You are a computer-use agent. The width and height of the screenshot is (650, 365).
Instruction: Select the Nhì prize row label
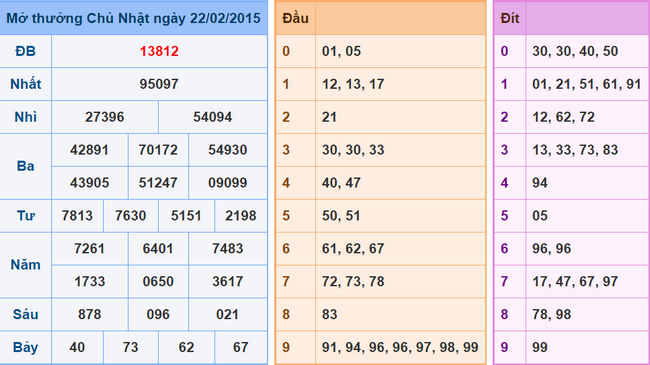(25, 117)
